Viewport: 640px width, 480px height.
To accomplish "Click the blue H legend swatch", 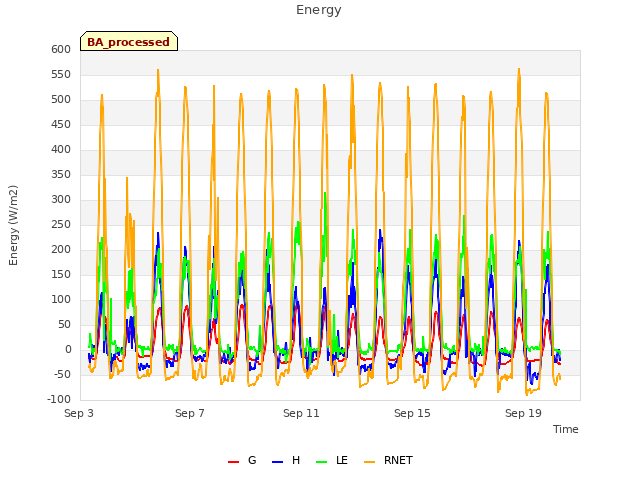I will coord(277,462).
